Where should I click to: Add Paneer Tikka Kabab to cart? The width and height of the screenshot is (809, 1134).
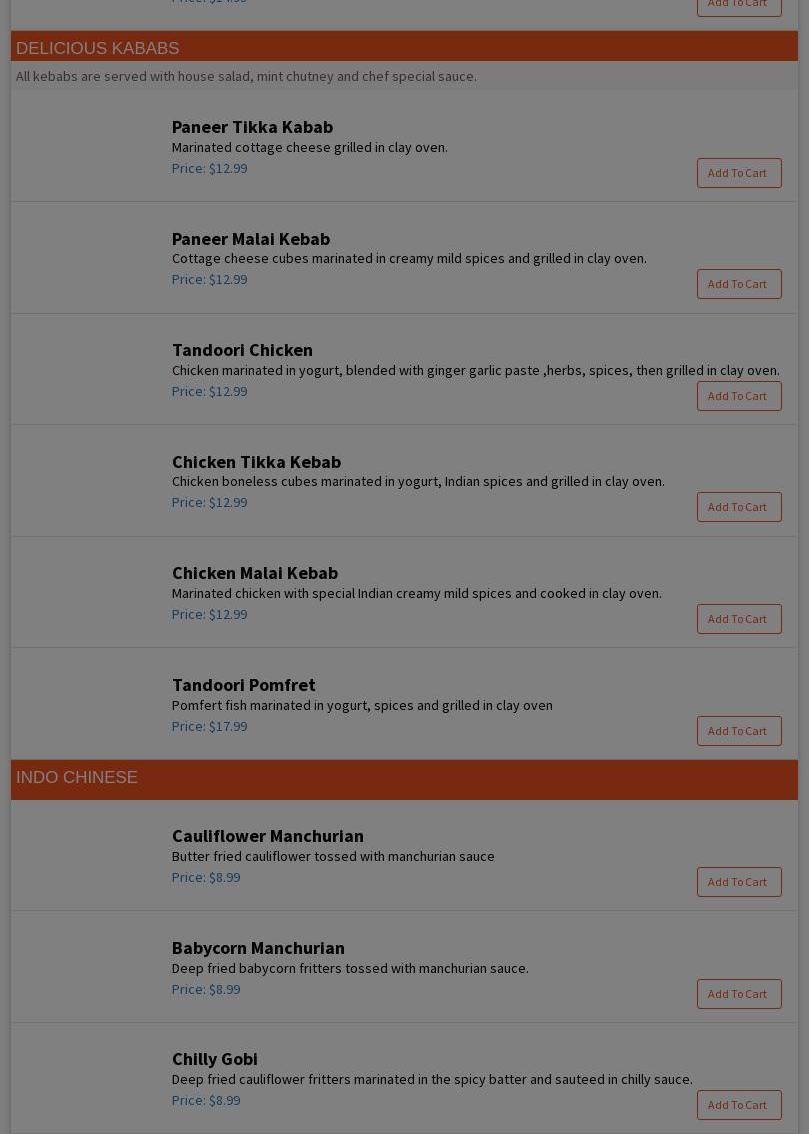click(738, 173)
